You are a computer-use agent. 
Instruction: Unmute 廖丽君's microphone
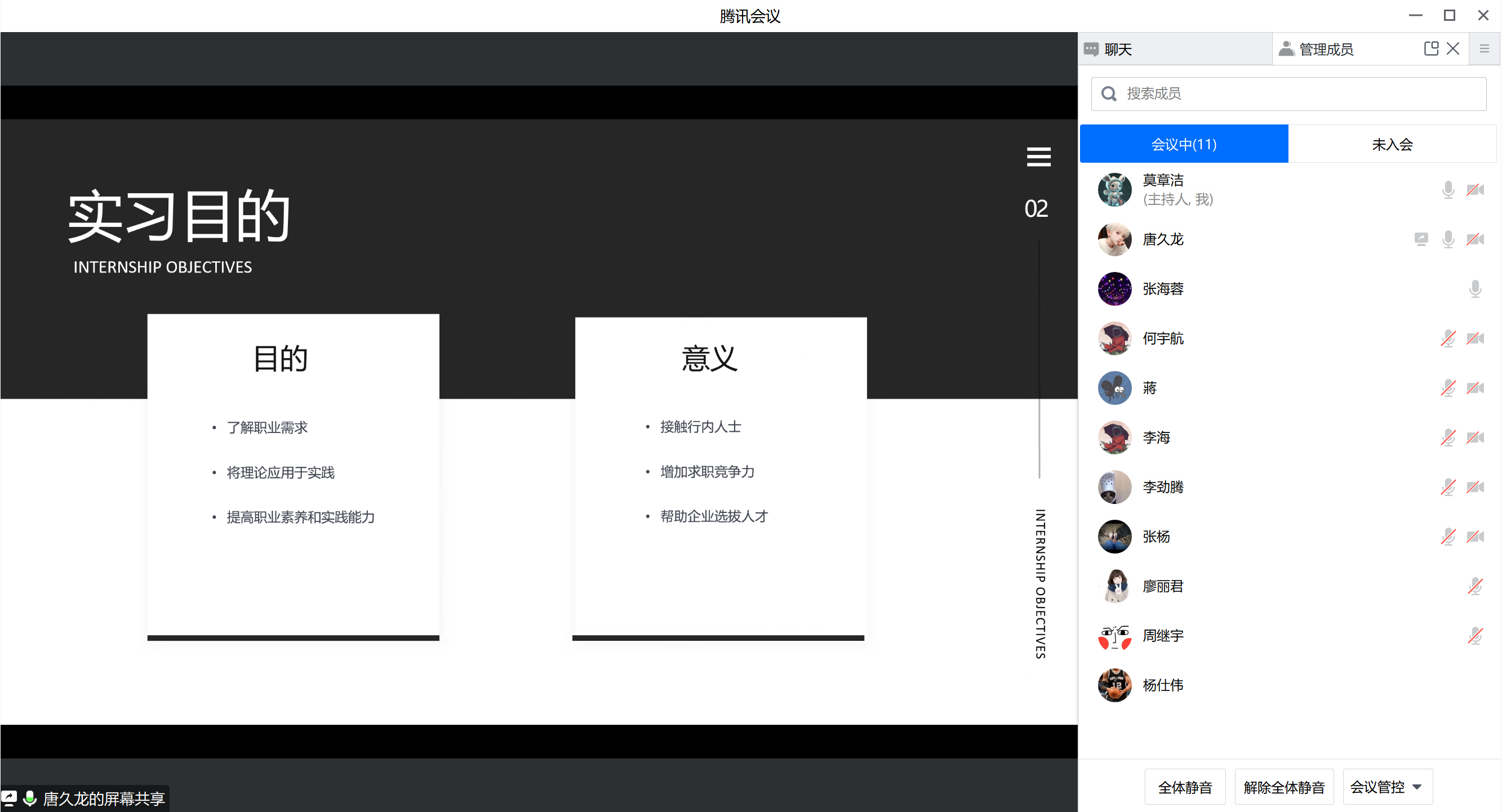(x=1475, y=586)
